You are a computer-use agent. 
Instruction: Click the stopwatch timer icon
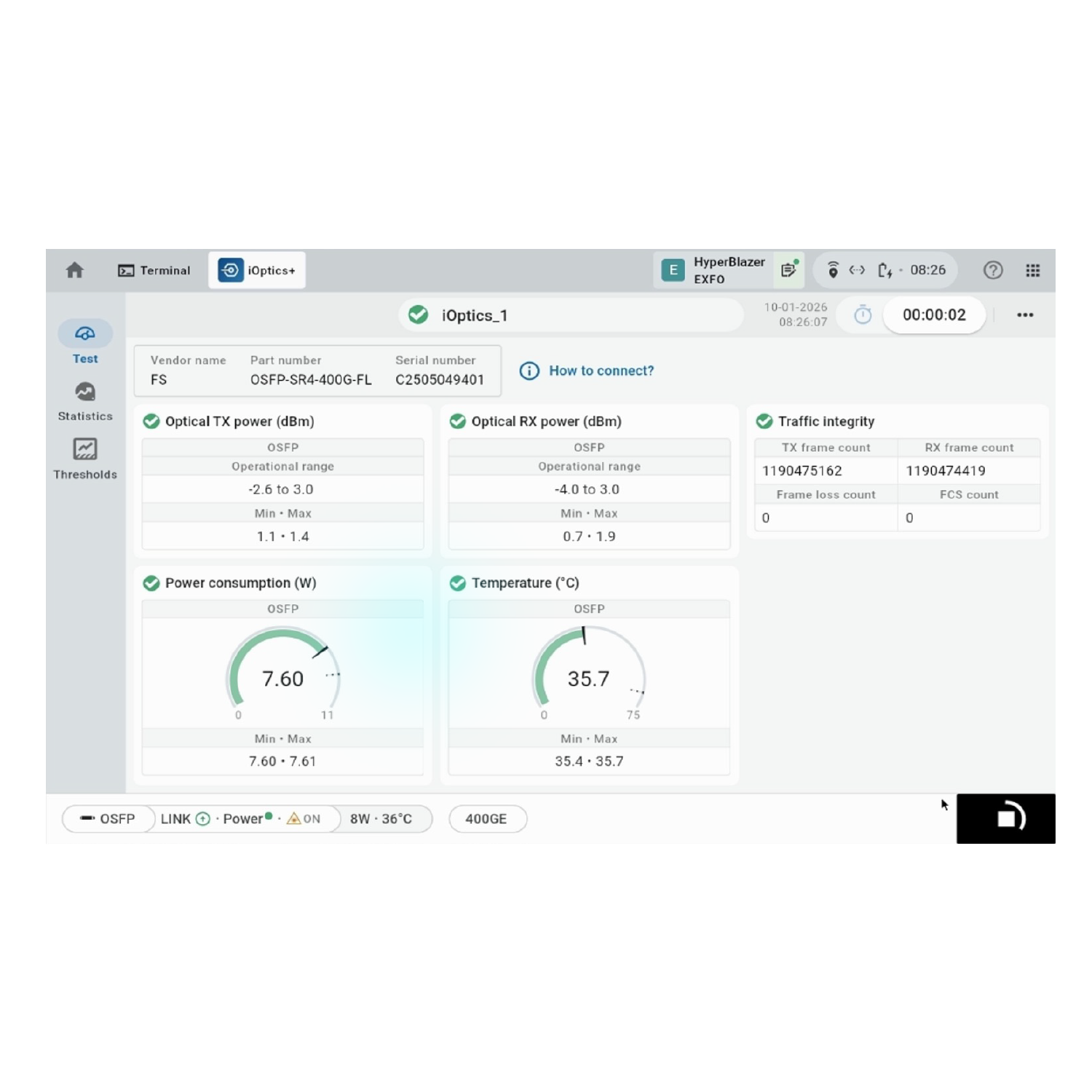pyautogui.click(x=863, y=315)
